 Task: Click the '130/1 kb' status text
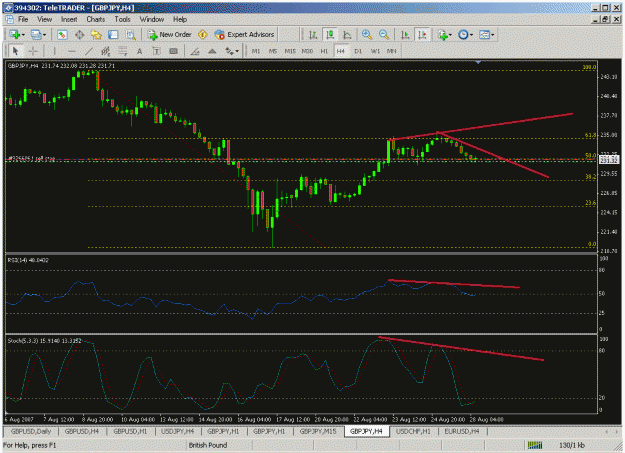click(572, 445)
